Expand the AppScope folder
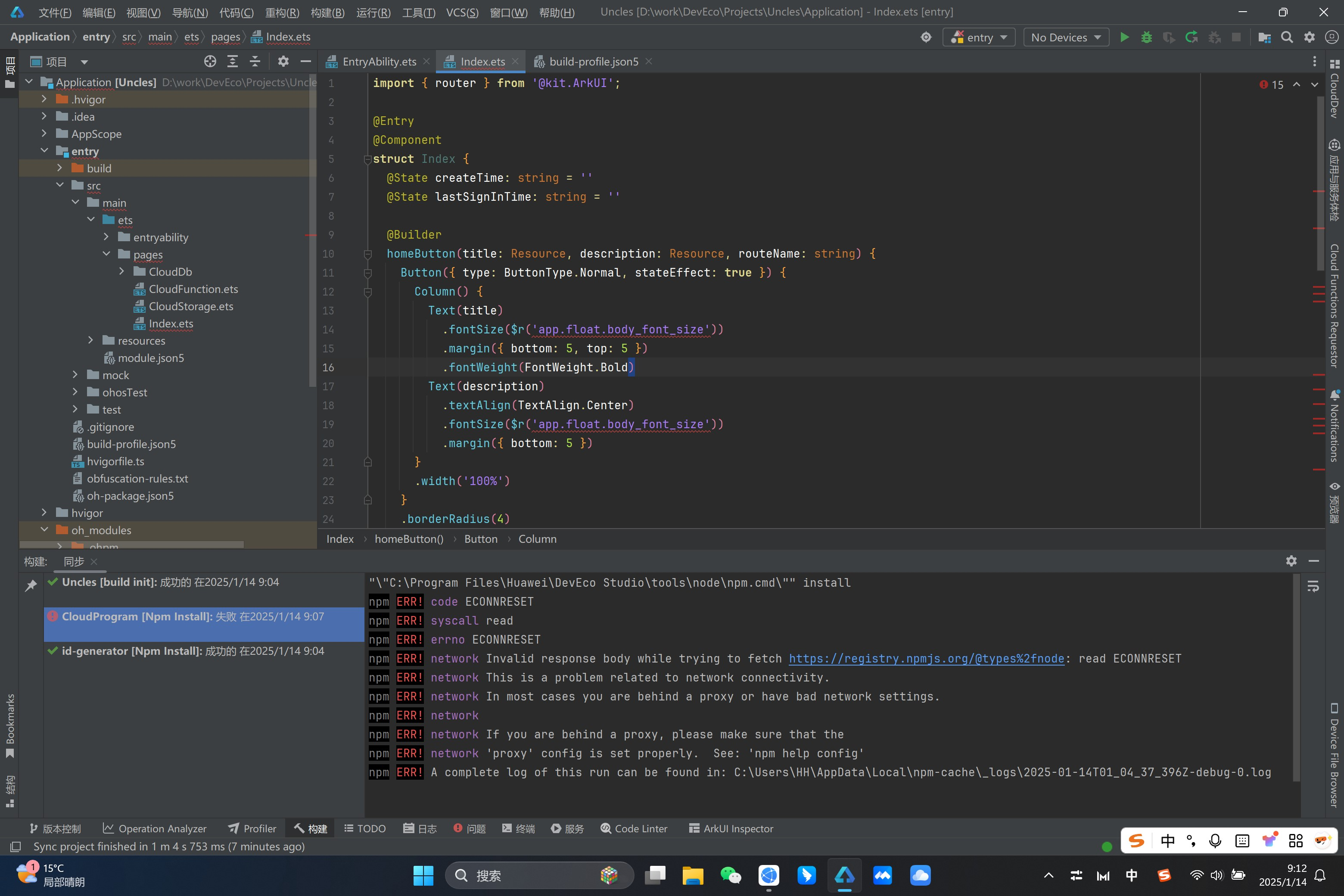 44,133
